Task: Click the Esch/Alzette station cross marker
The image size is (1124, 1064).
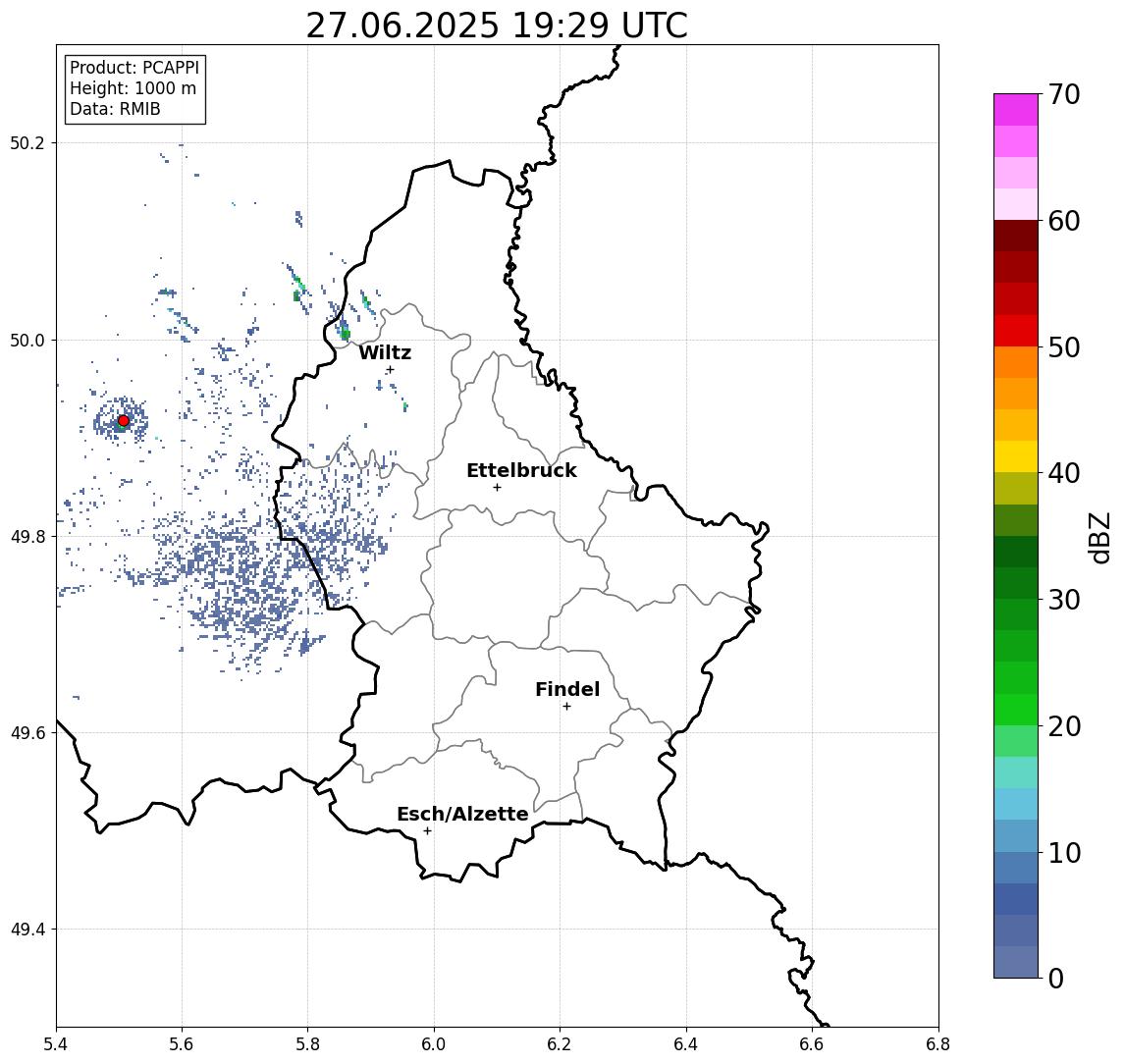Action: tap(427, 831)
